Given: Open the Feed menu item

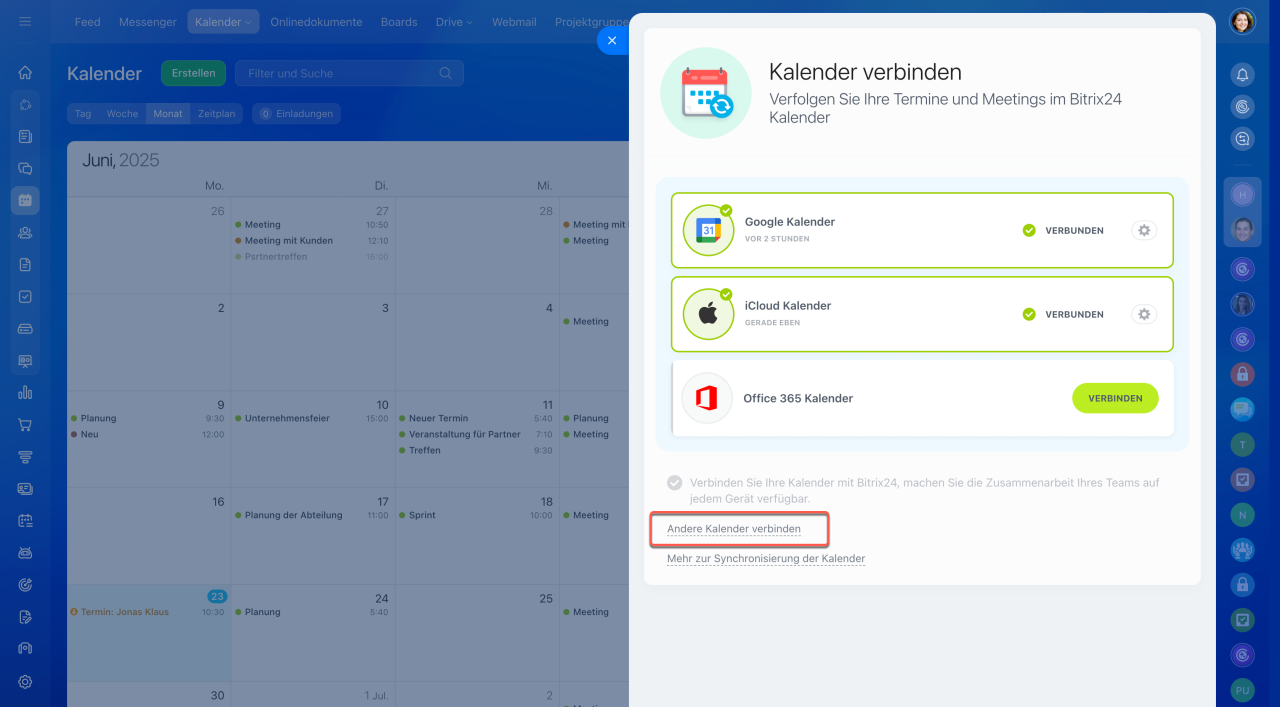Looking at the screenshot, I should click(87, 22).
